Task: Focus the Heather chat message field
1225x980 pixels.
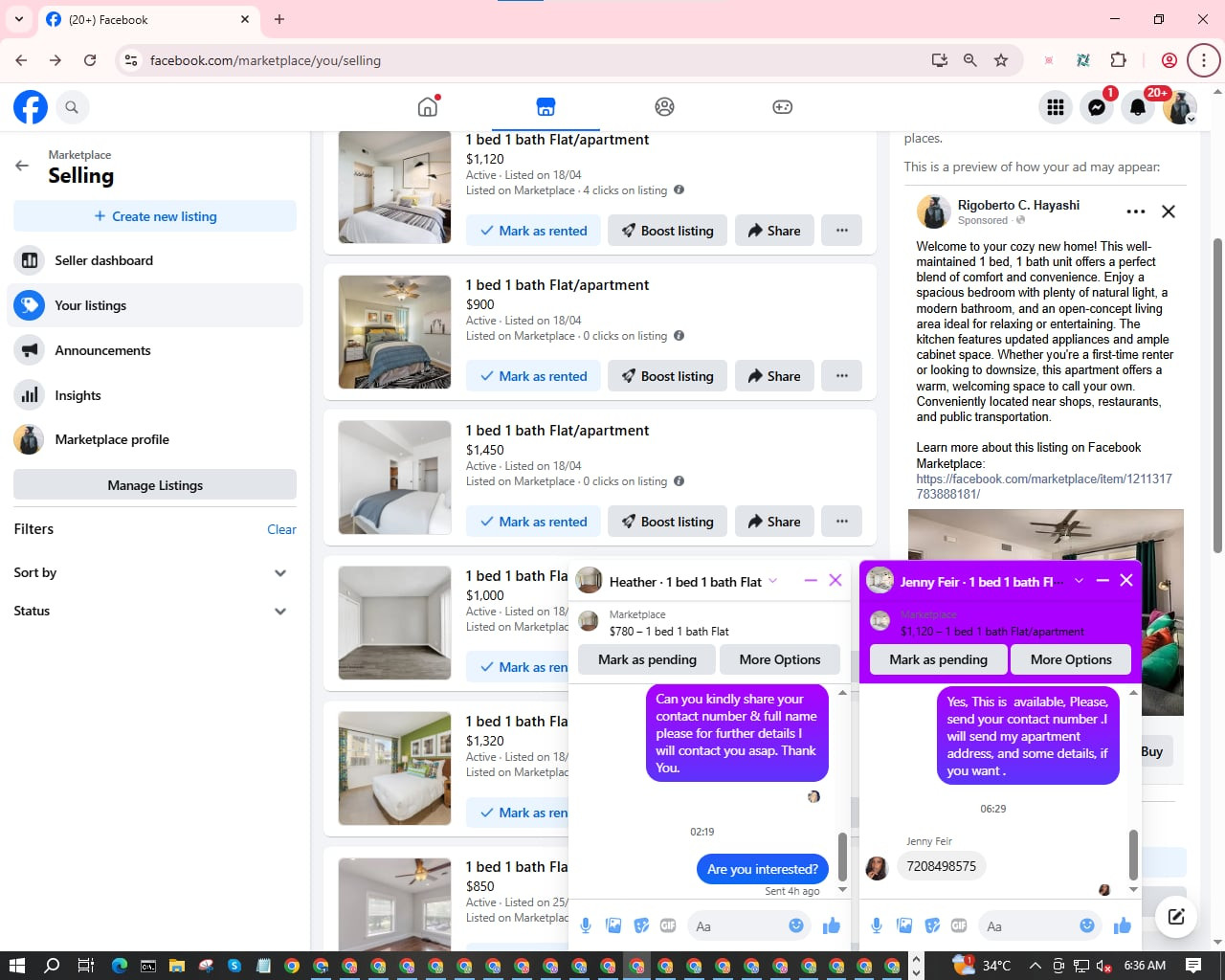Action: (x=737, y=926)
